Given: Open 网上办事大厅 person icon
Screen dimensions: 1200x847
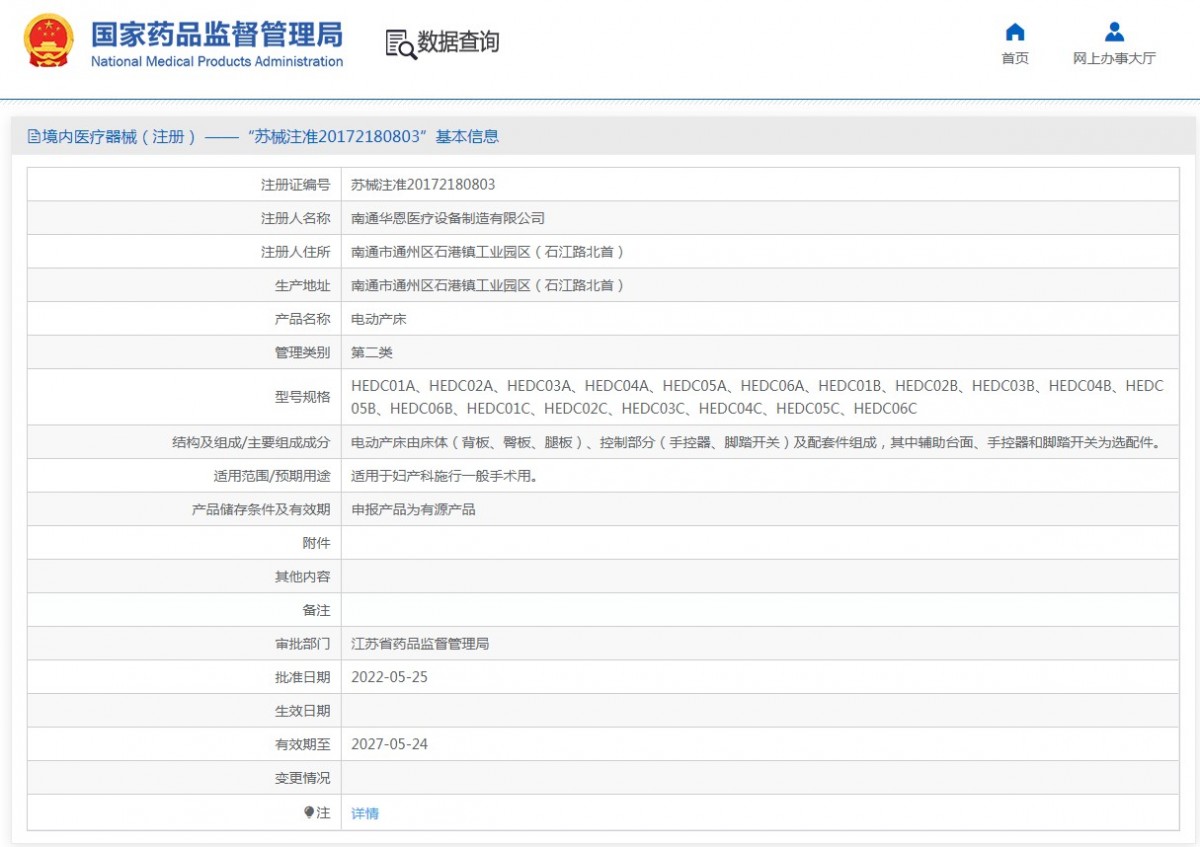Looking at the screenshot, I should (1114, 32).
